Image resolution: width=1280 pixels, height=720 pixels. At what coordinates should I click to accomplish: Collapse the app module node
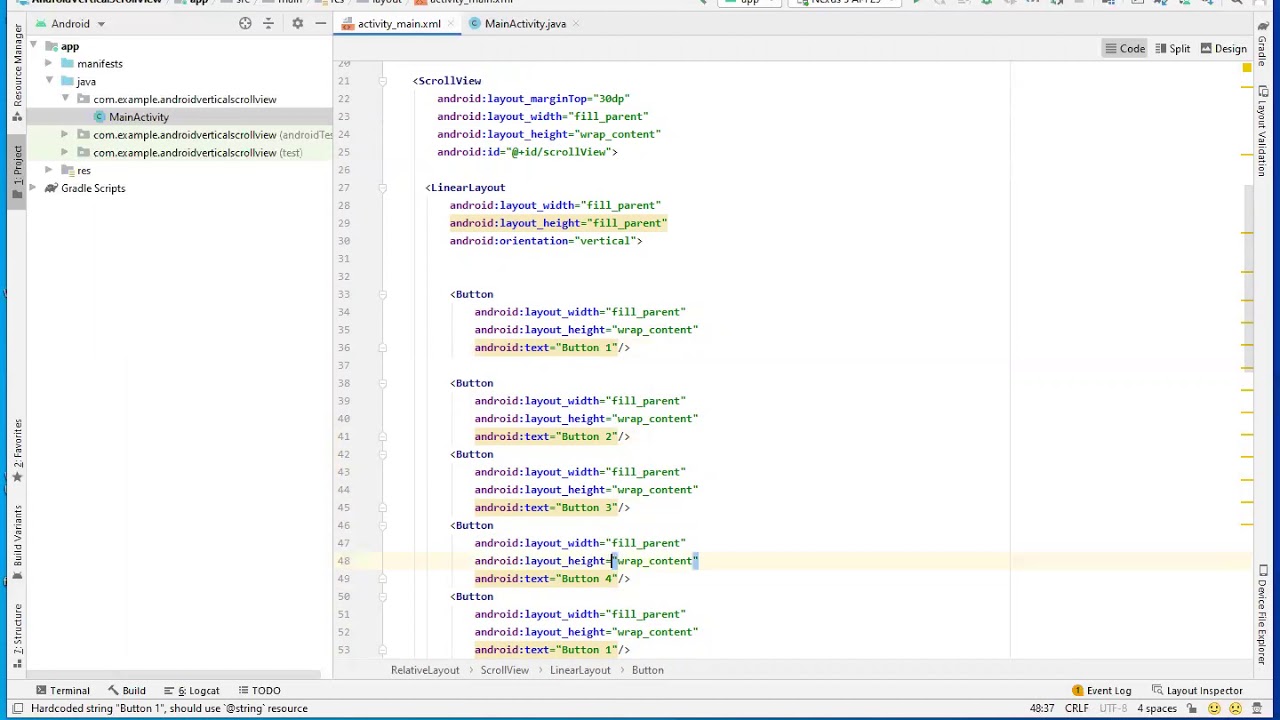coord(33,46)
